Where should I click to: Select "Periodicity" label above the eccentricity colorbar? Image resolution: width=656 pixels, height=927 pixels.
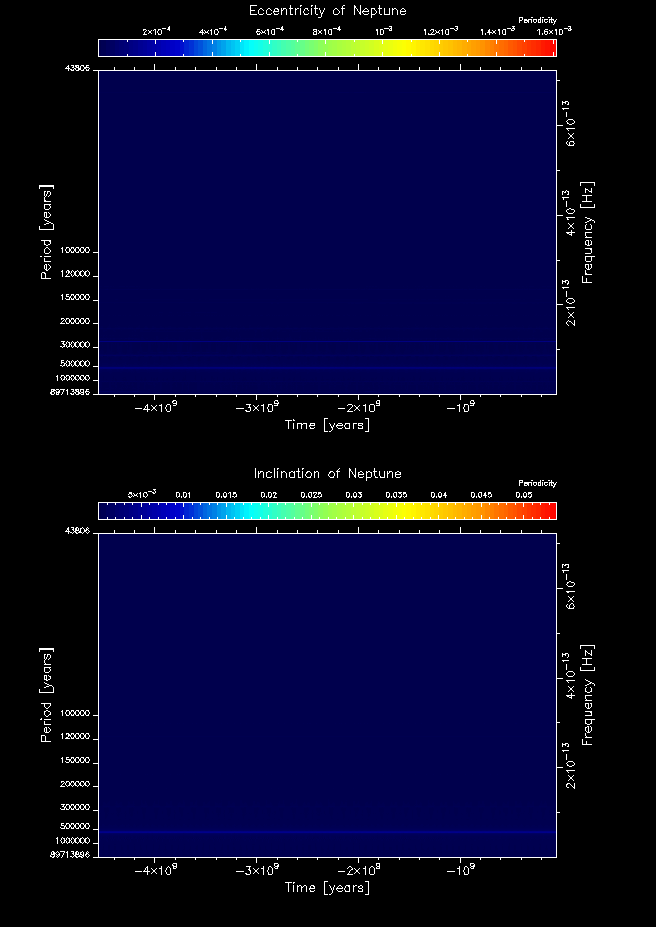(x=537, y=21)
